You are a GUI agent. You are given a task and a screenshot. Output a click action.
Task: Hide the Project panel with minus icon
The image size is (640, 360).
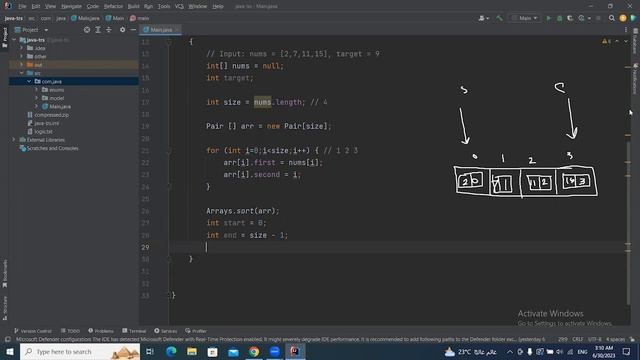pos(133,30)
